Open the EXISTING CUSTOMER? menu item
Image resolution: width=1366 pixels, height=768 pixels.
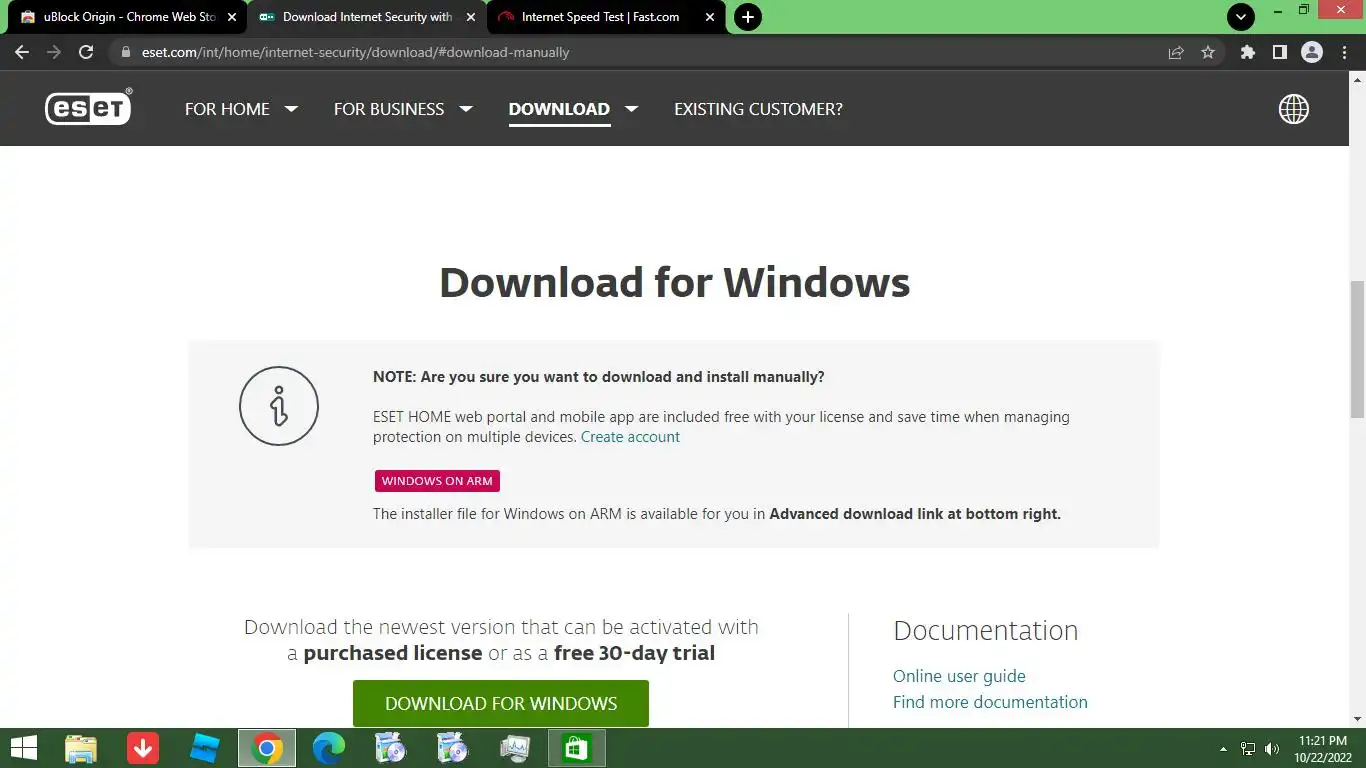pyautogui.click(x=758, y=109)
